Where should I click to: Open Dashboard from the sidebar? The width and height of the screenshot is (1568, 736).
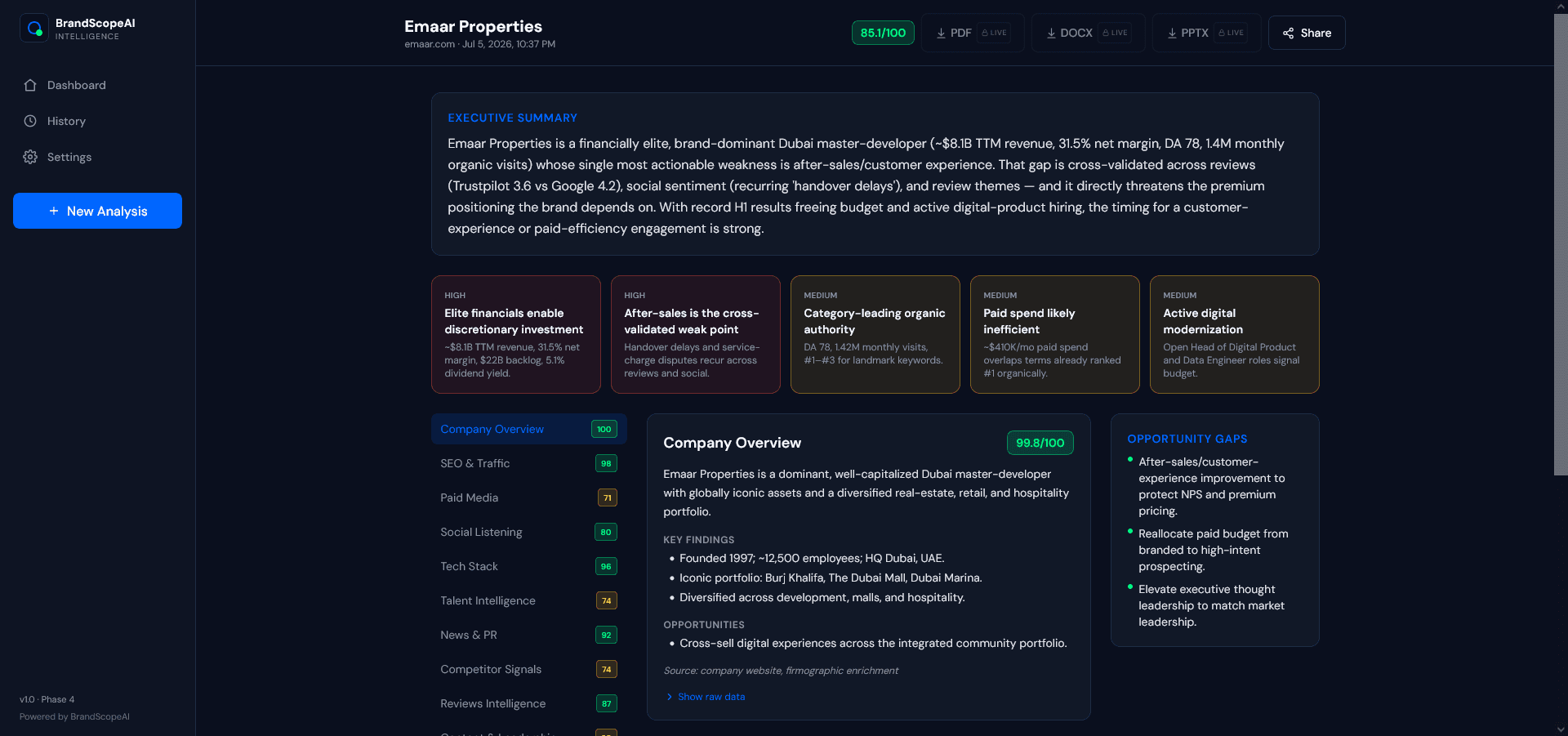coord(97,85)
